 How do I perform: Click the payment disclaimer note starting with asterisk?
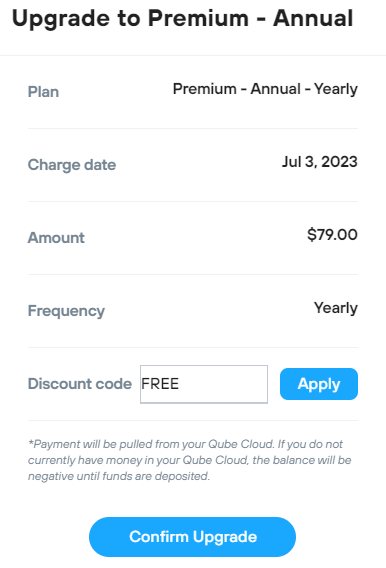click(190, 460)
